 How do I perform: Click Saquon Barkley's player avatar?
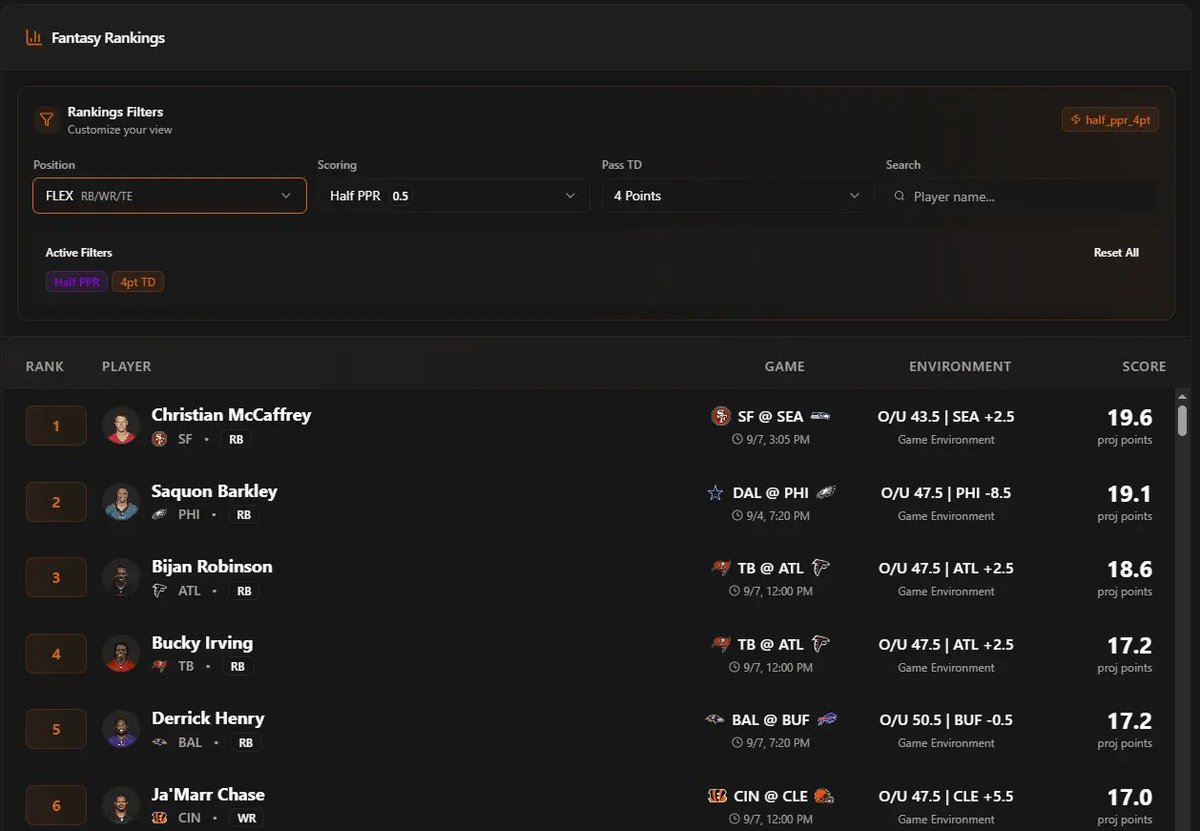click(x=121, y=501)
